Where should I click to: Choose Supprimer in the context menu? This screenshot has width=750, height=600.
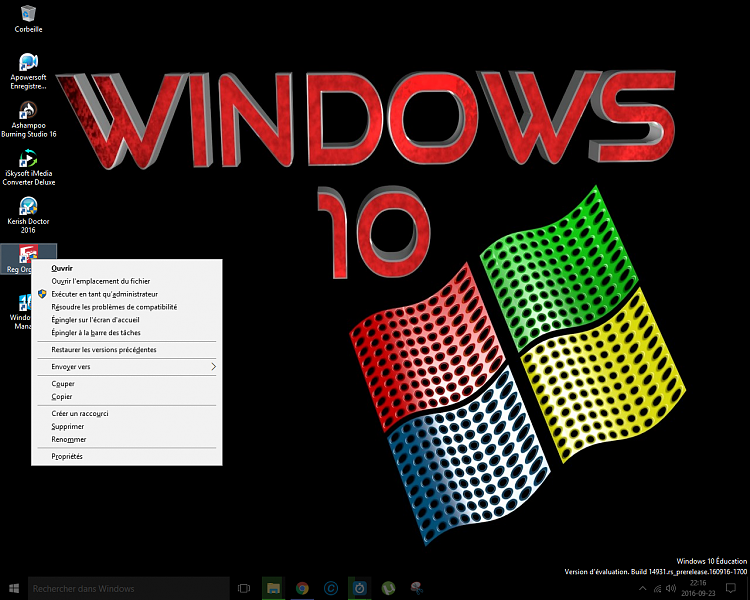[x=127, y=426]
